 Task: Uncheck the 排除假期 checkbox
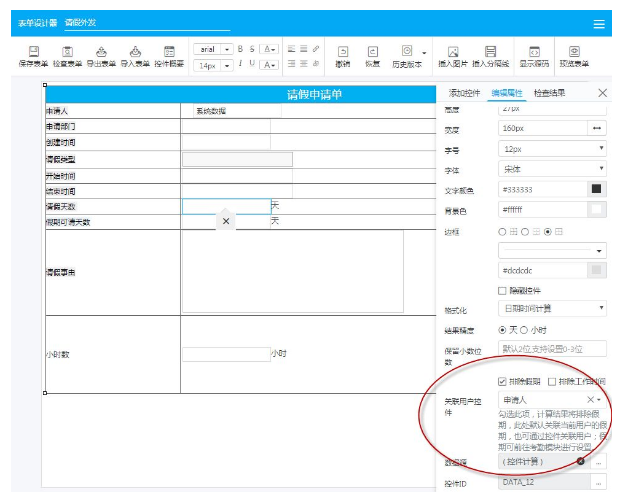point(503,381)
